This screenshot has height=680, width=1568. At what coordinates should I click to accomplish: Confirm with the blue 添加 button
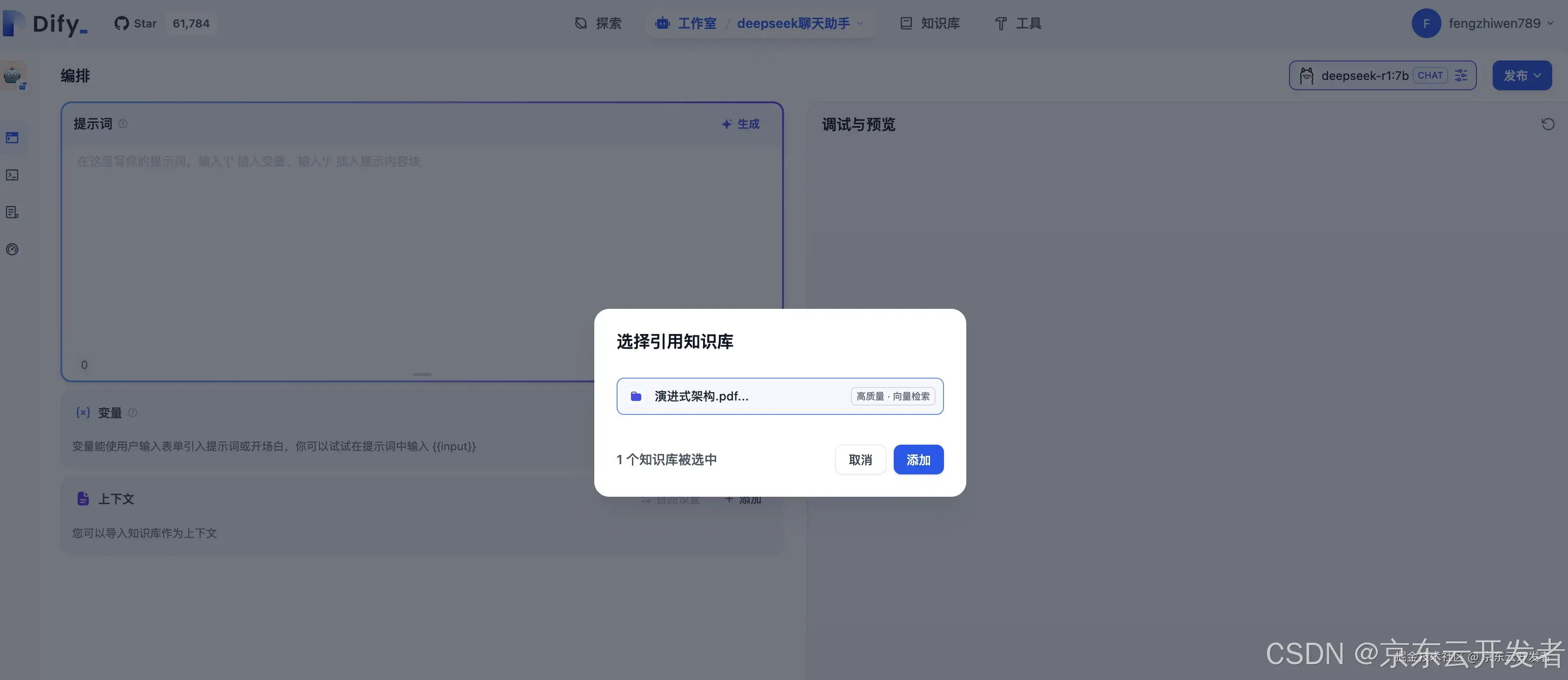point(918,460)
